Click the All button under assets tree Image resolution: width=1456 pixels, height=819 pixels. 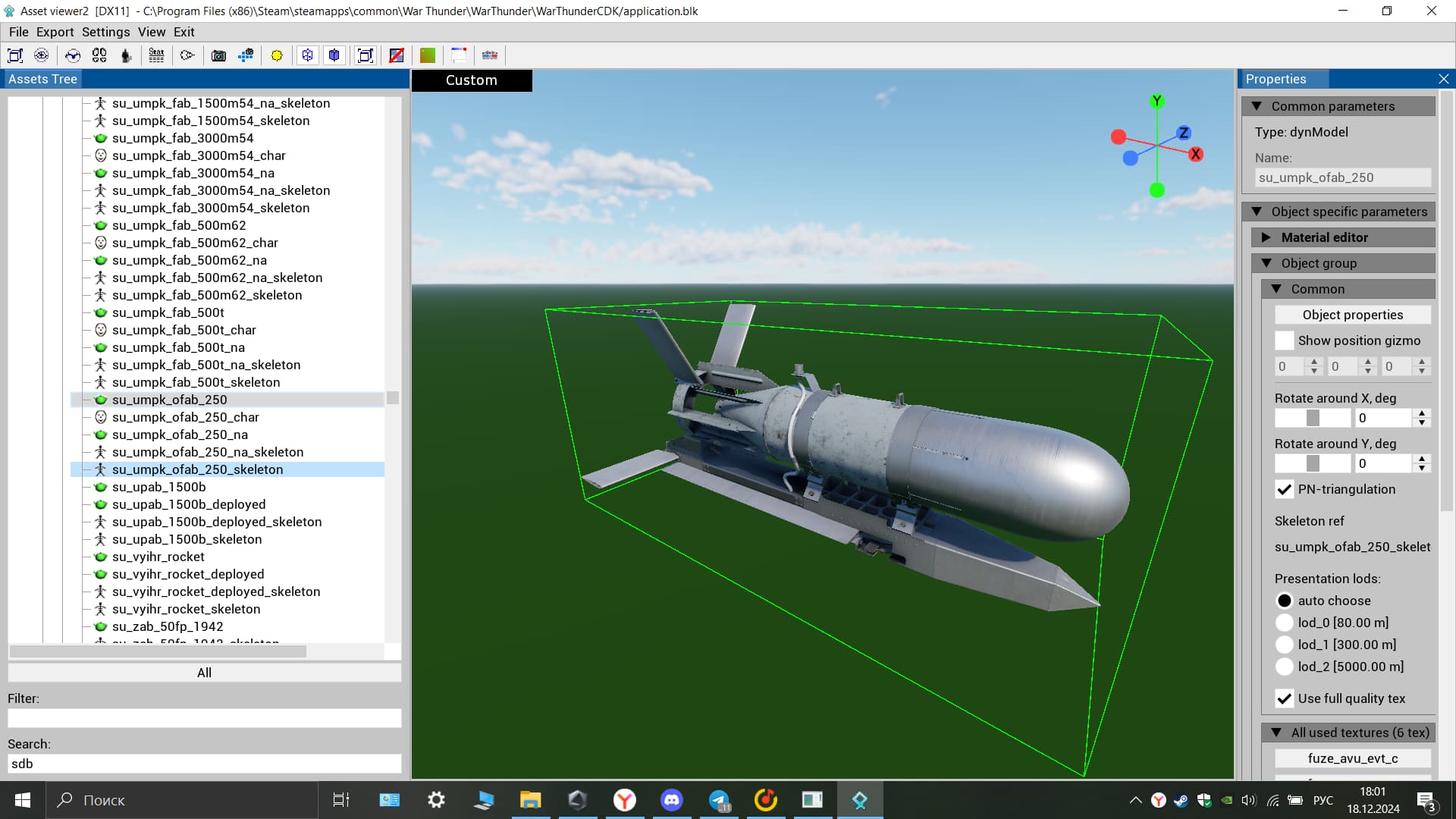tap(204, 673)
